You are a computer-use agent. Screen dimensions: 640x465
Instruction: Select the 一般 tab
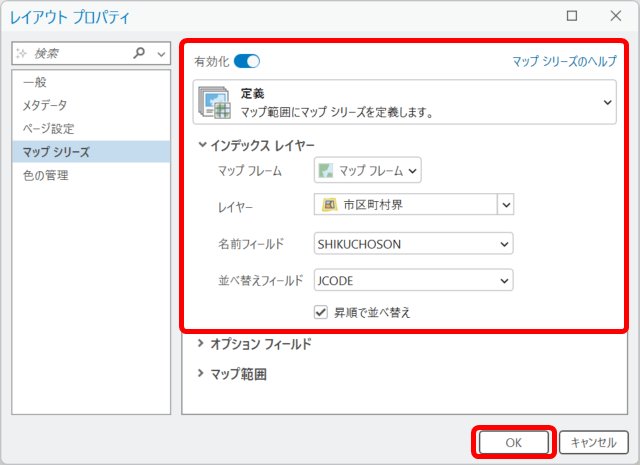click(x=35, y=82)
